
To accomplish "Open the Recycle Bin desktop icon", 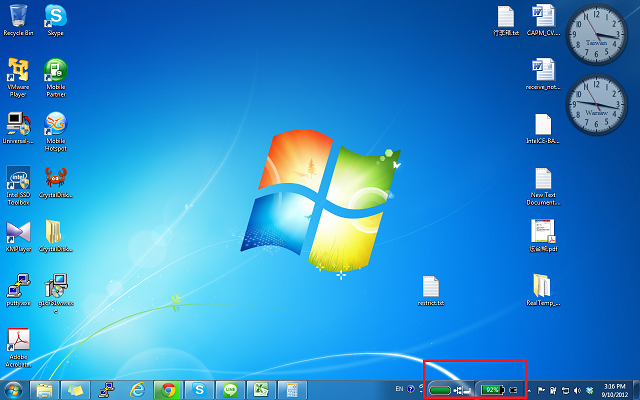I will coord(18,20).
